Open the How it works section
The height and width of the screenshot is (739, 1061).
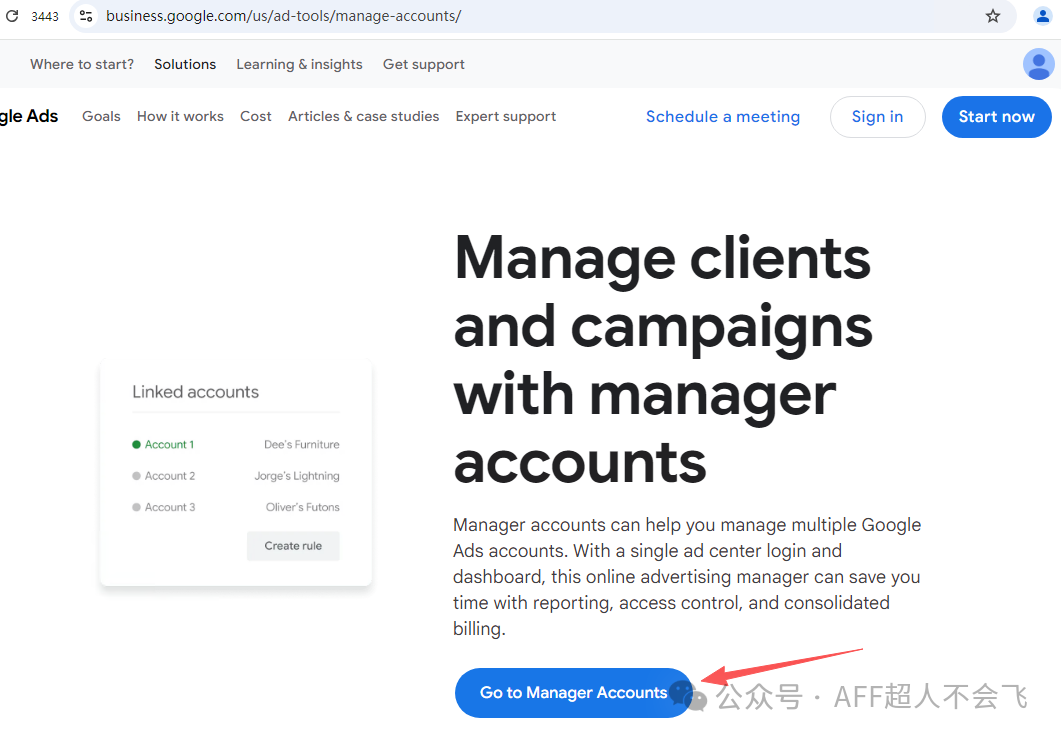180,116
